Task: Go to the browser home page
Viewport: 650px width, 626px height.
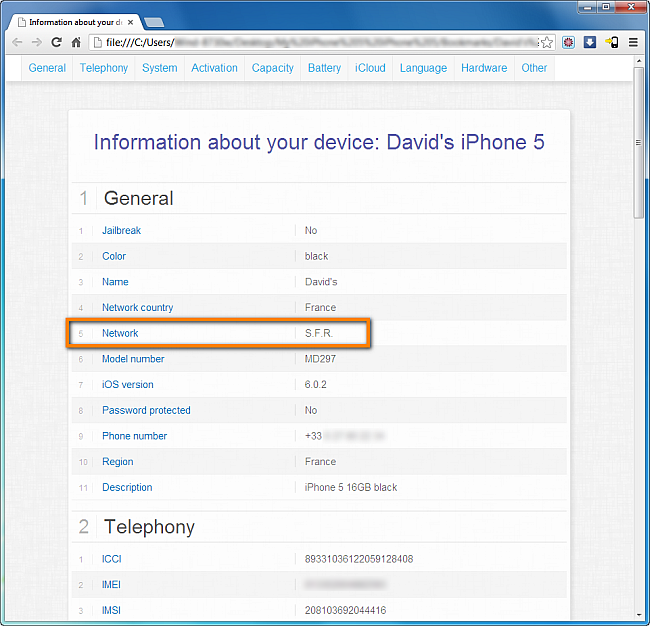Action: tap(76, 42)
